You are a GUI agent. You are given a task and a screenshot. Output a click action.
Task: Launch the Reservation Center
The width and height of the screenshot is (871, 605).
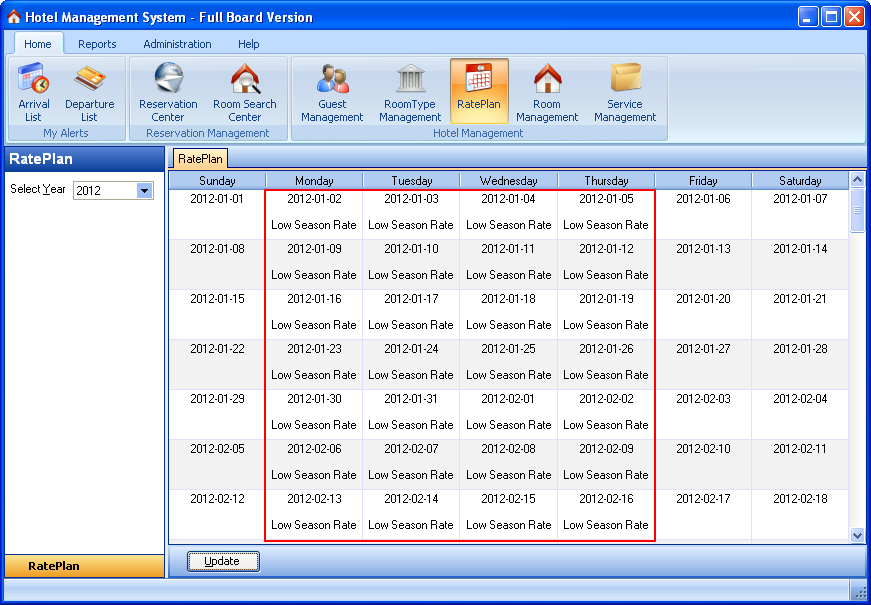[x=168, y=91]
